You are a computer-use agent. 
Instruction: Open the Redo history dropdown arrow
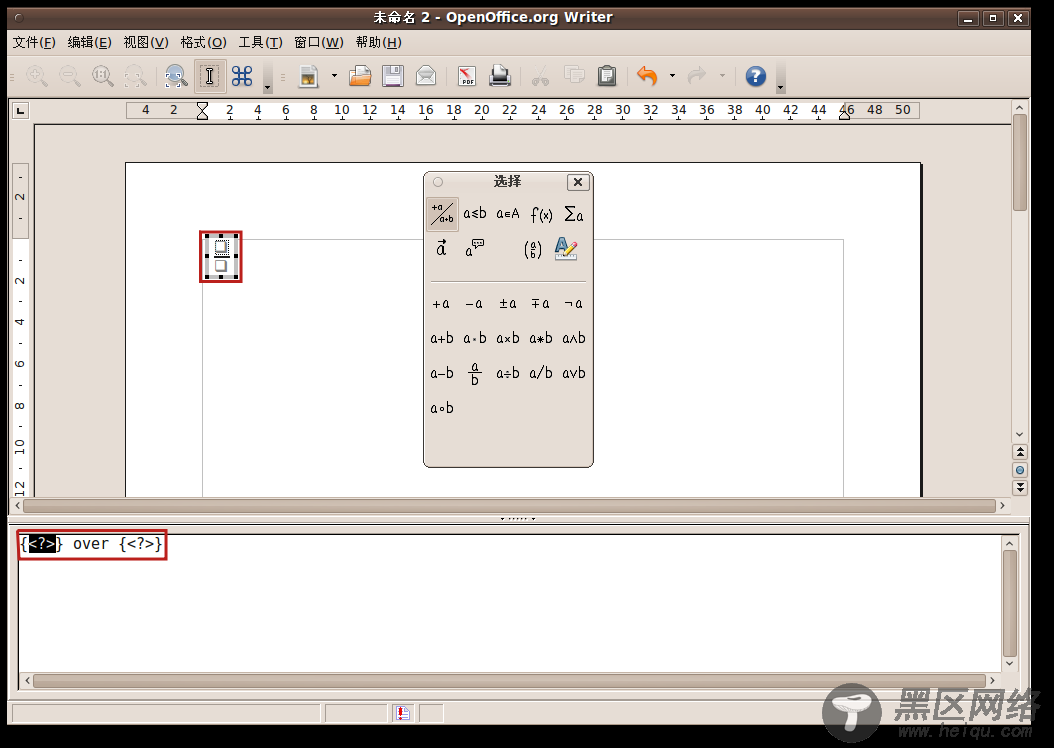723,76
